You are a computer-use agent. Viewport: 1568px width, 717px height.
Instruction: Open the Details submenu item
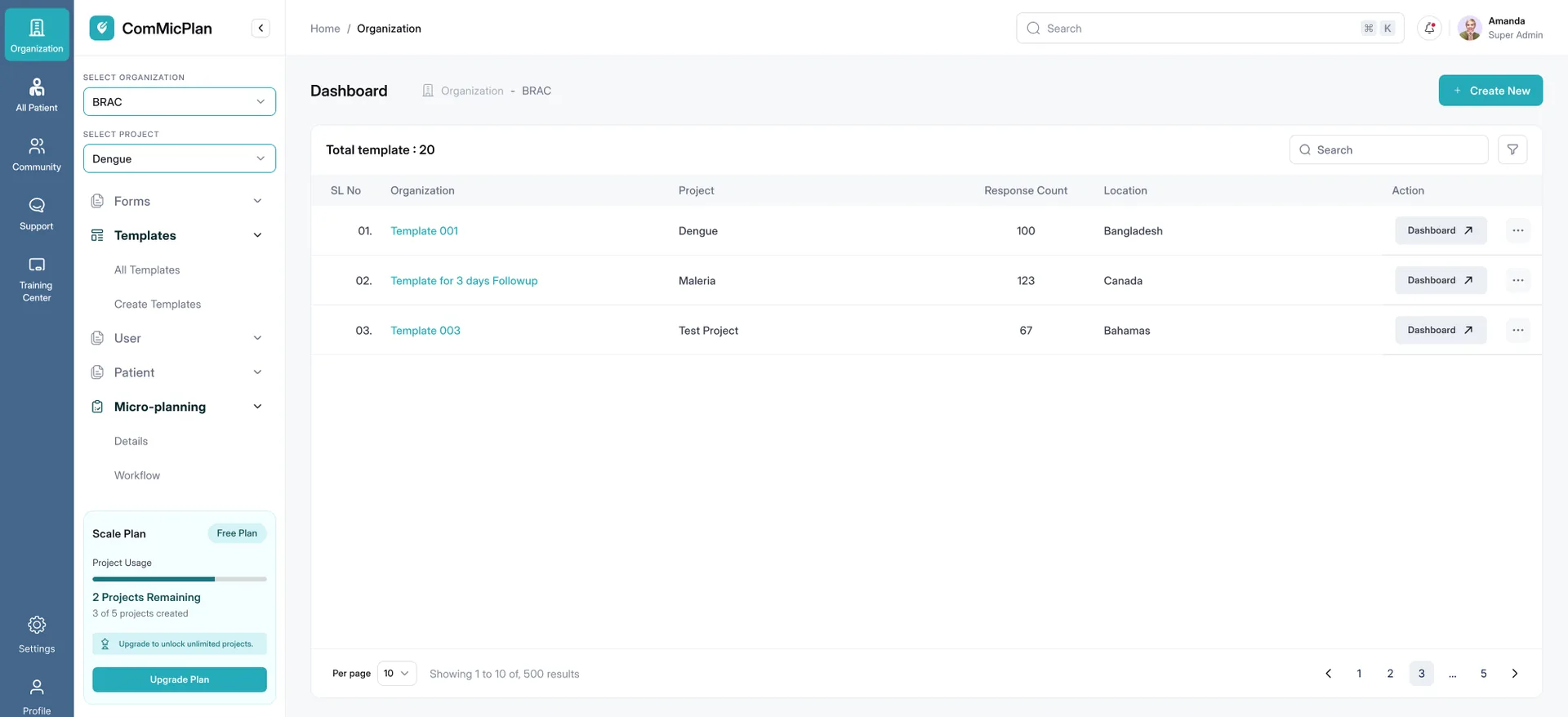(131, 441)
